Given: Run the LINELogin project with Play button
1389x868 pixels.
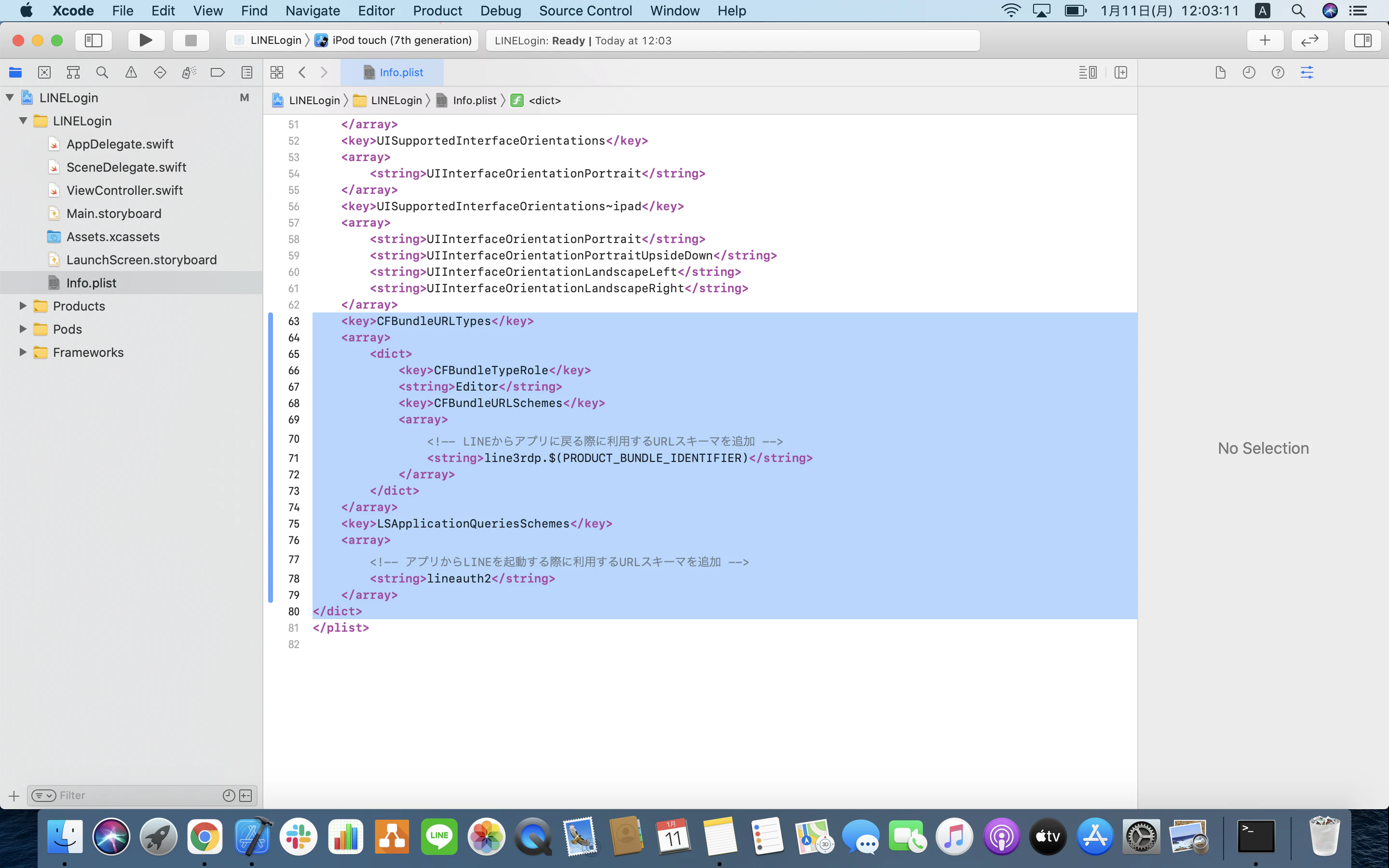Looking at the screenshot, I should point(146,40).
